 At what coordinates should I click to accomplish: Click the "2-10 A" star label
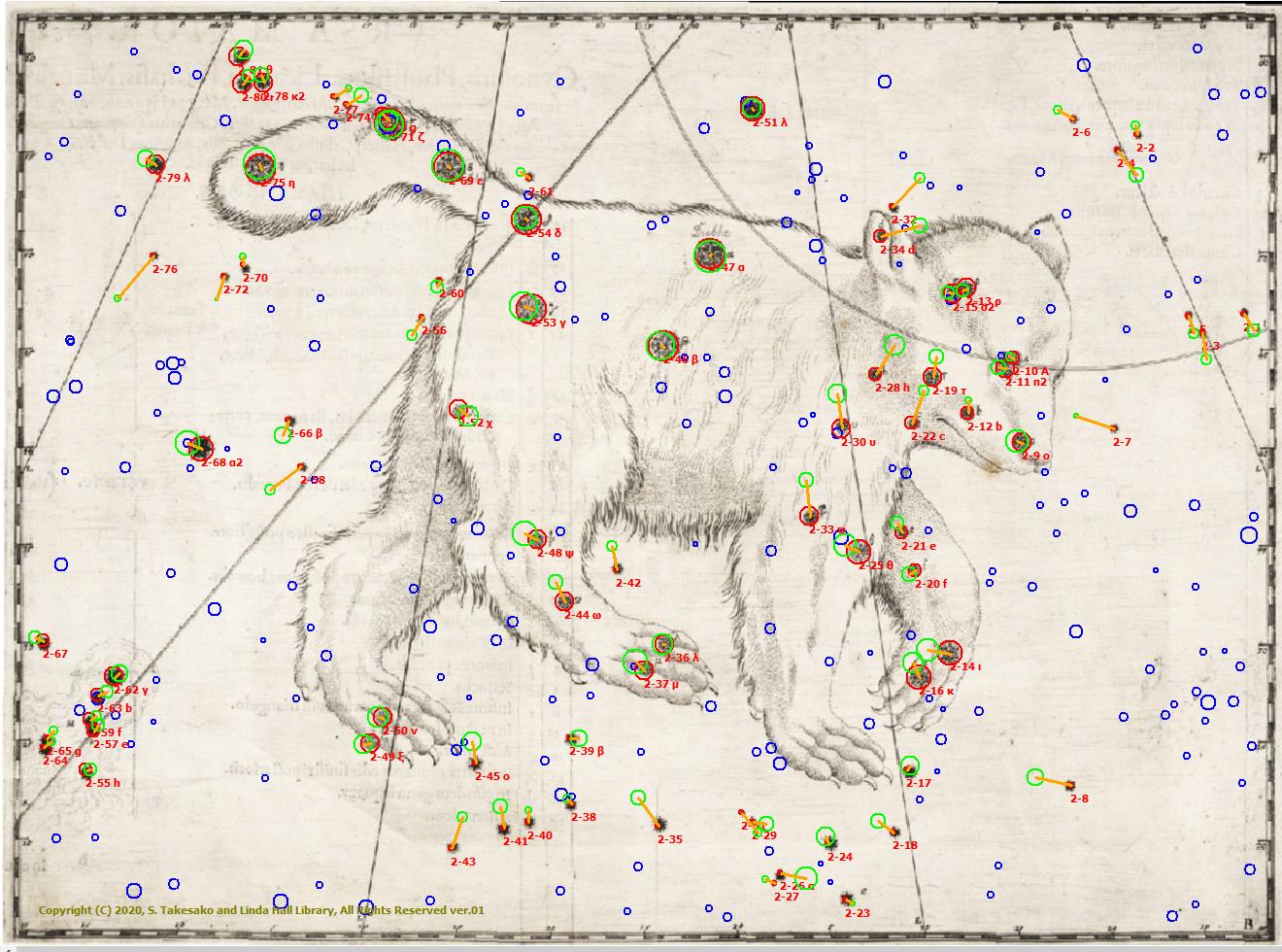(1030, 371)
